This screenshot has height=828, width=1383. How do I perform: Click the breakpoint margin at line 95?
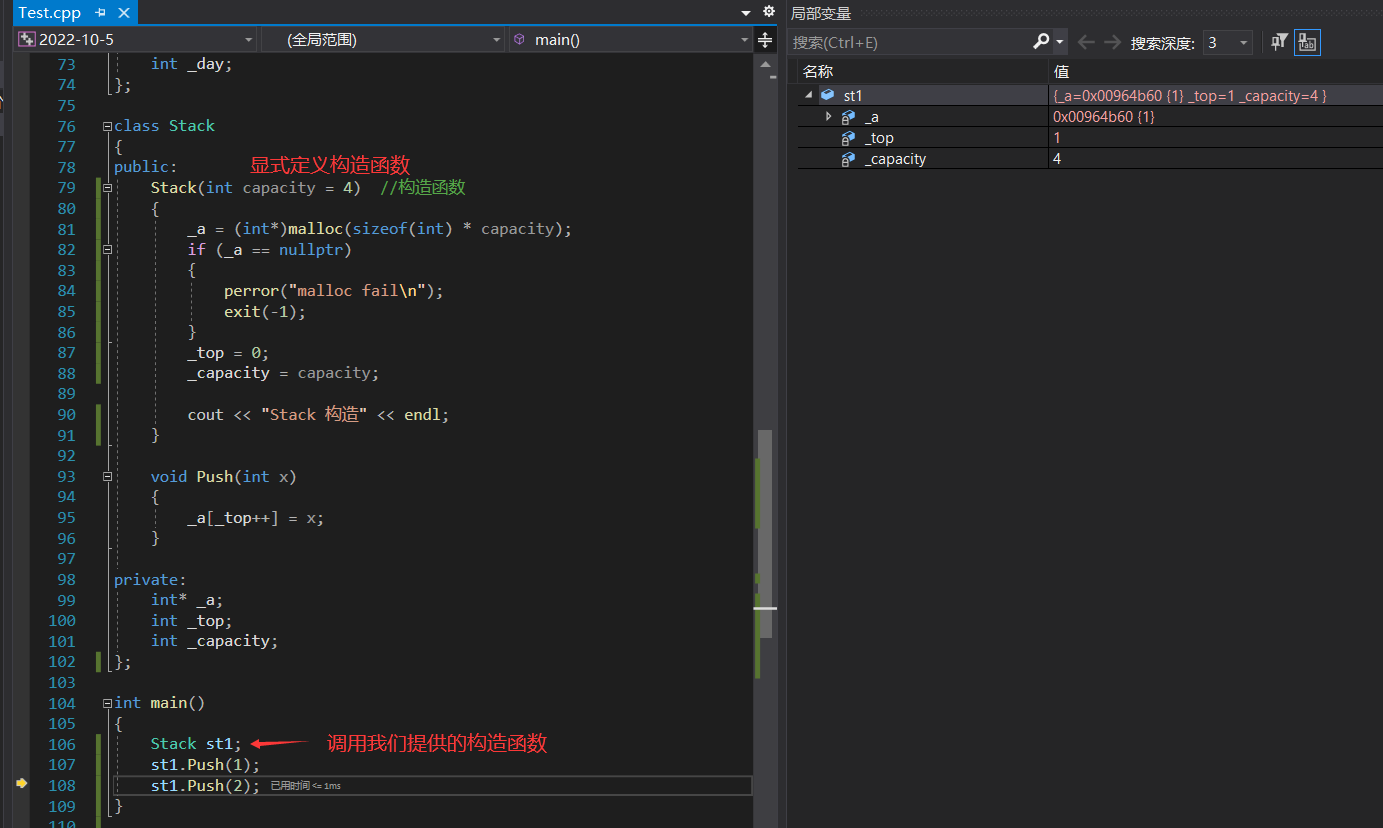[20, 517]
